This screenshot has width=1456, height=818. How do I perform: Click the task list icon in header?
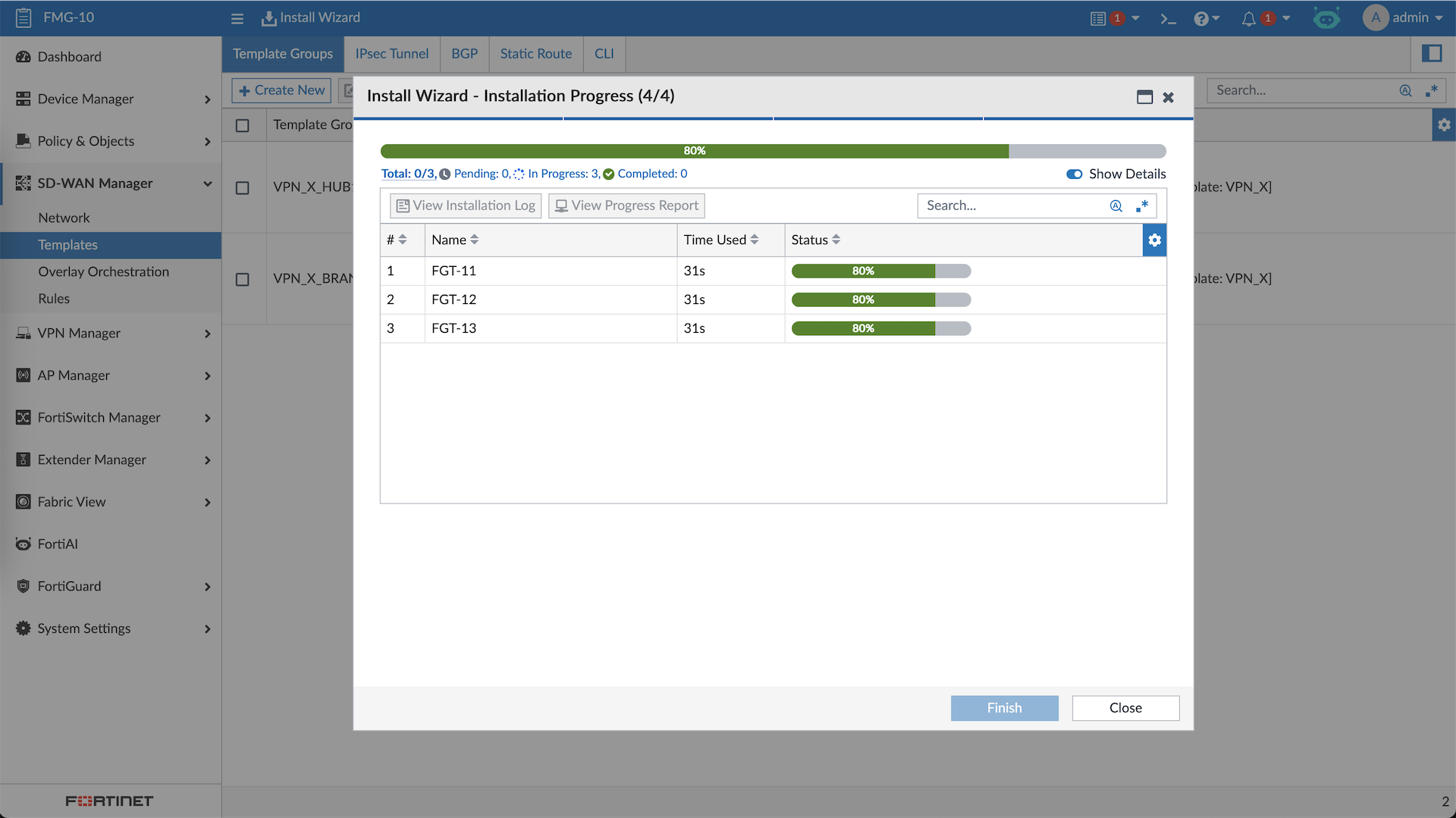coord(1098,18)
